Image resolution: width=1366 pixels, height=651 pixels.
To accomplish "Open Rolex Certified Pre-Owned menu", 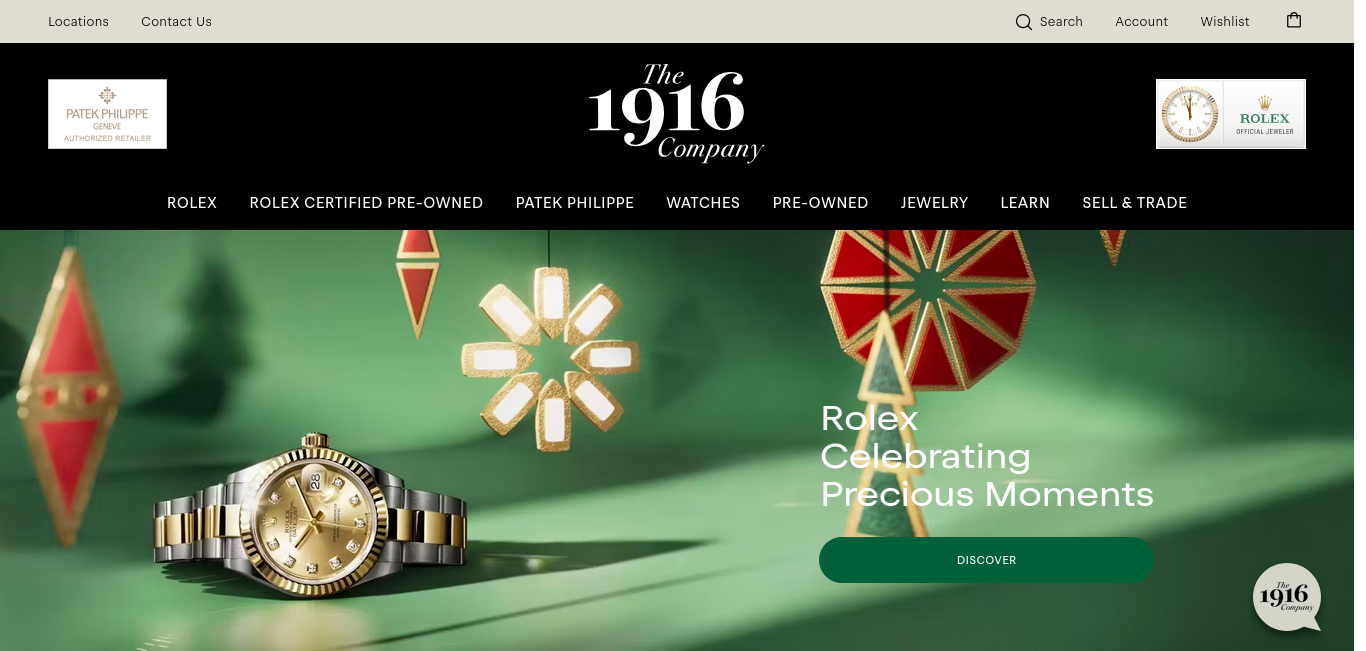I will [x=366, y=203].
